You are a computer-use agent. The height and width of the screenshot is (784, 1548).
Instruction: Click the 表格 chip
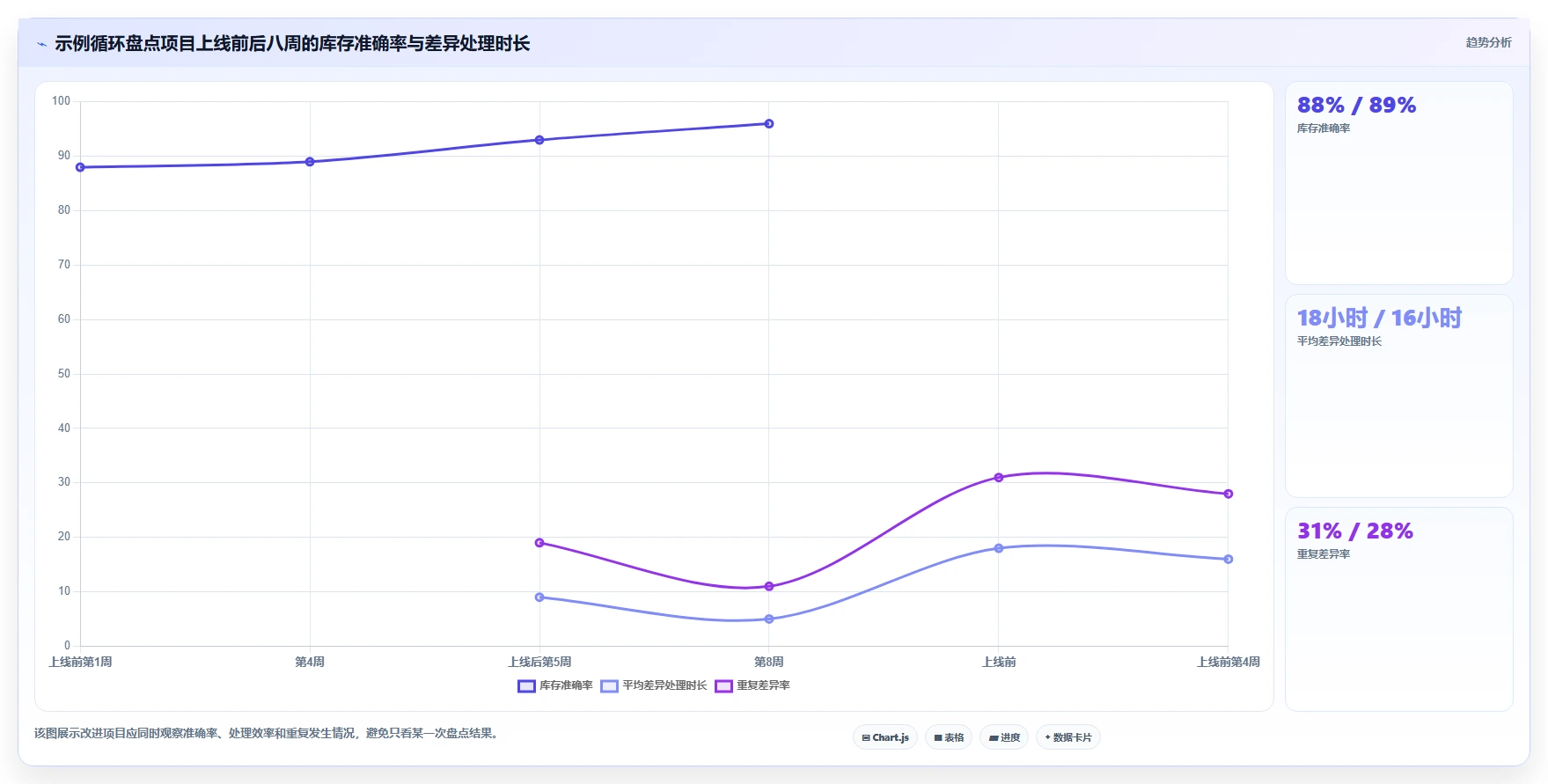pyautogui.click(x=949, y=737)
